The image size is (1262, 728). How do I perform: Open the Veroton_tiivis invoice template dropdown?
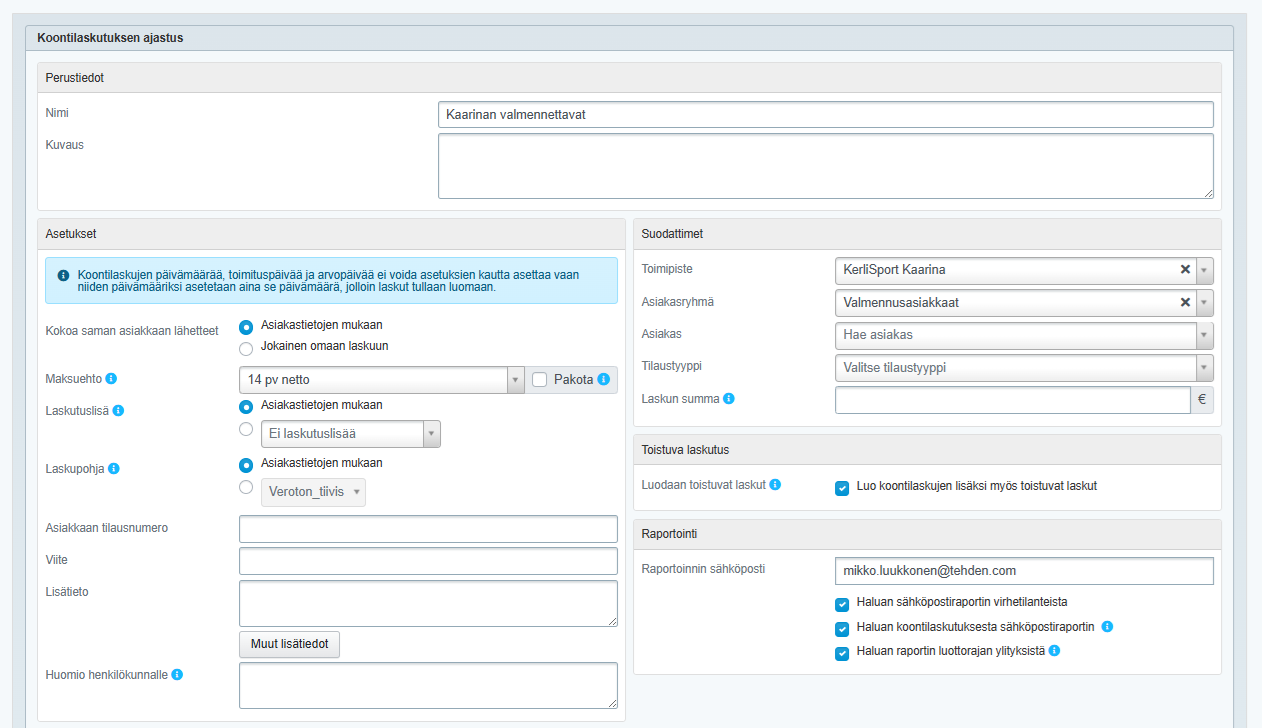313,492
